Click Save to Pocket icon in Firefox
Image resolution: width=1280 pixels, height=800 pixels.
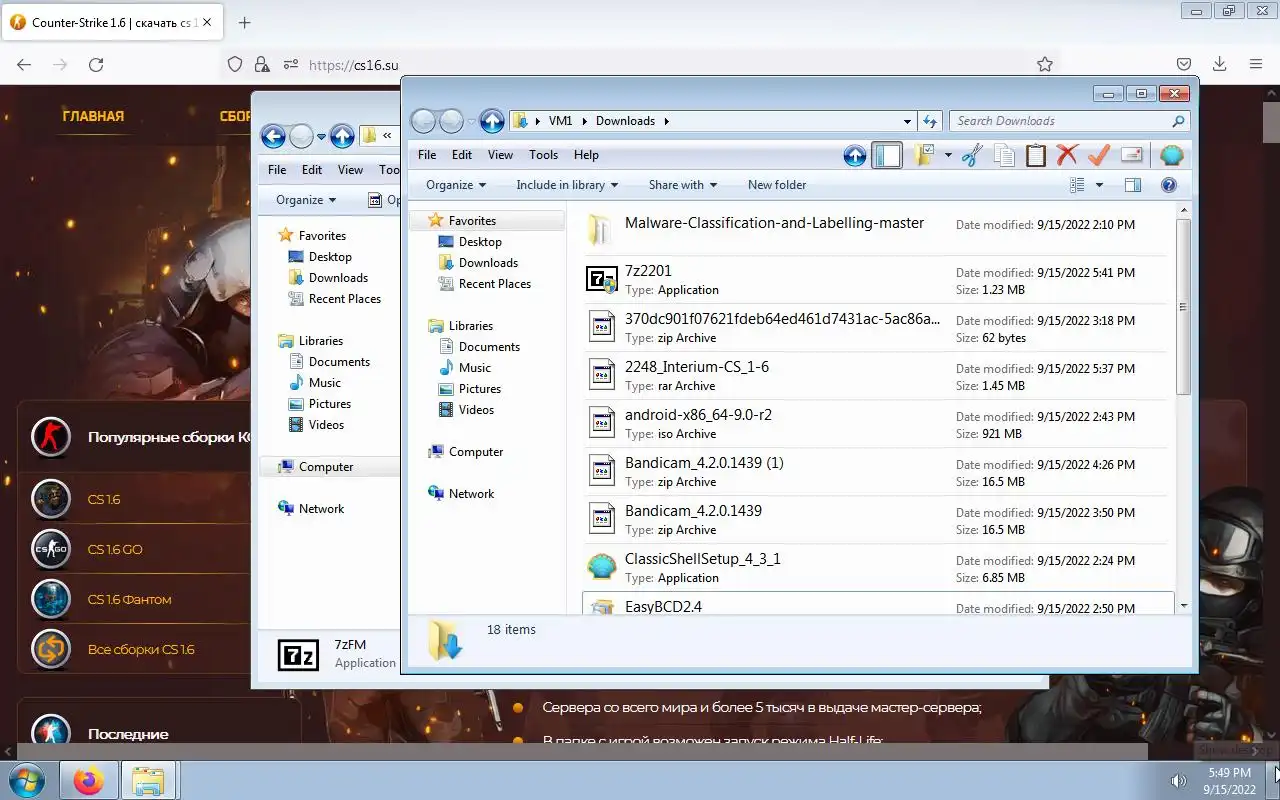(1183, 64)
